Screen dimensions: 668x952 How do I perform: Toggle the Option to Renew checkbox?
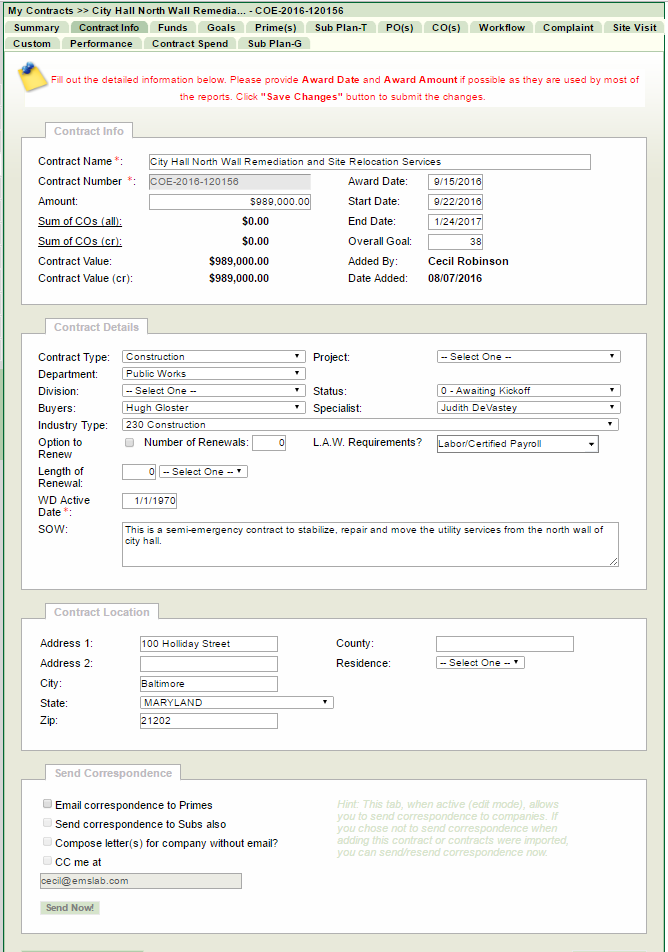(129, 442)
